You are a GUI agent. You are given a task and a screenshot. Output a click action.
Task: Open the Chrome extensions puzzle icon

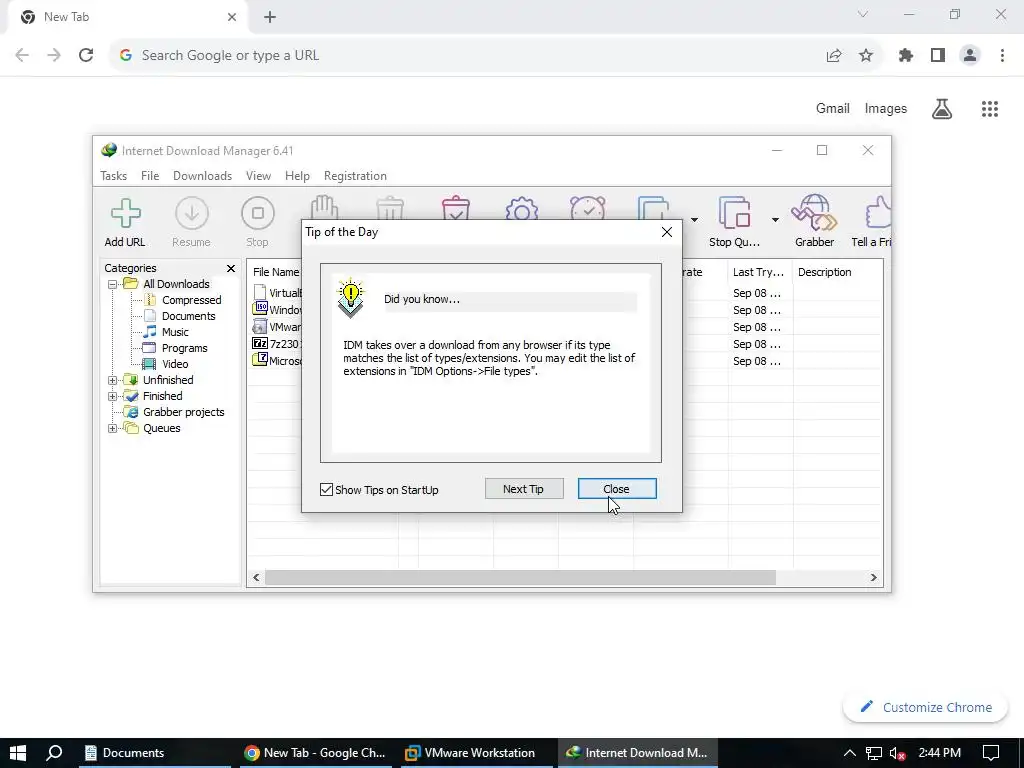906,56
